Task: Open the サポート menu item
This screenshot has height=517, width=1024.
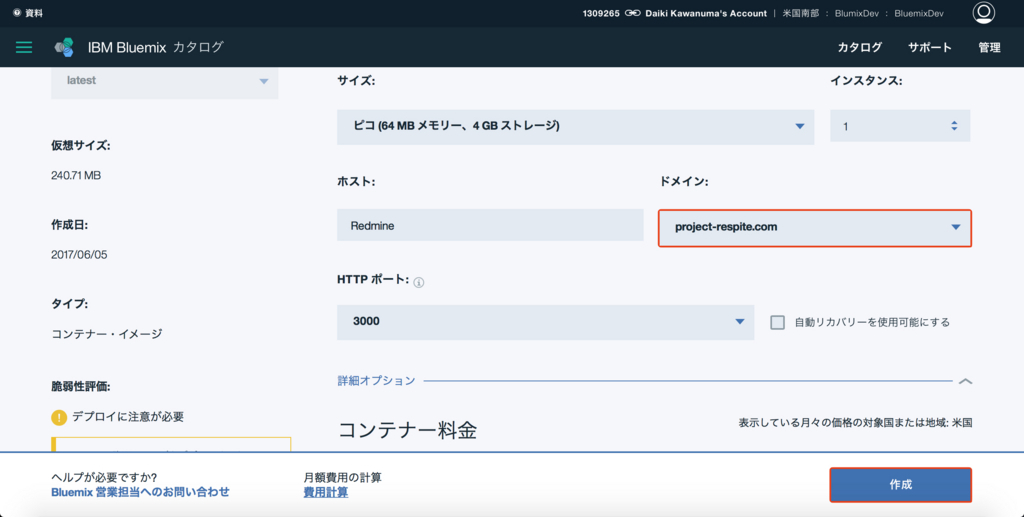Action: coord(929,48)
